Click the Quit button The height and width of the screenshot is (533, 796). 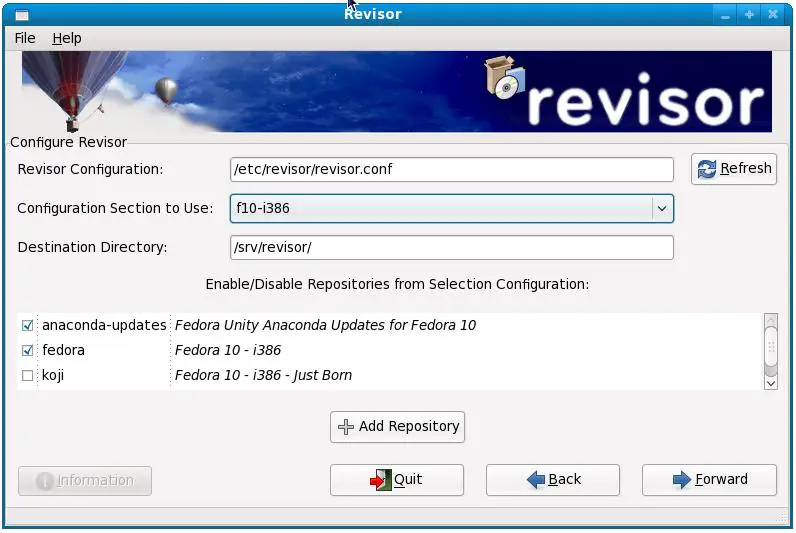396,480
